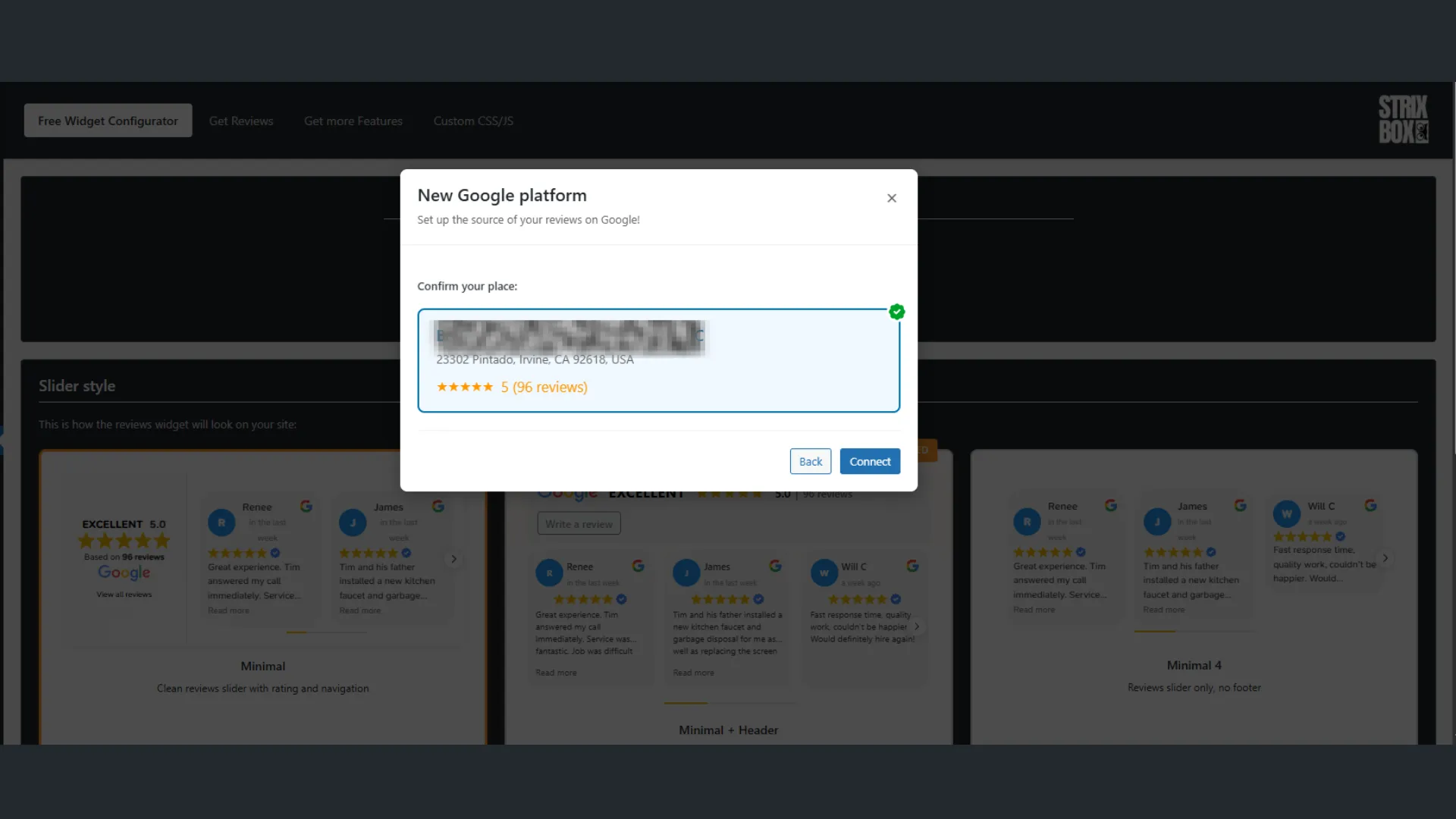This screenshot has width=1456, height=819.
Task: Click James's avatar in Minimal 4 widget
Action: [1157, 522]
